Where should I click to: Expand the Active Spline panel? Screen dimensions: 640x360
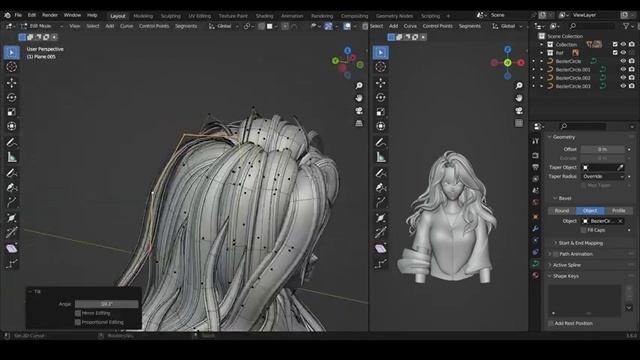point(567,265)
